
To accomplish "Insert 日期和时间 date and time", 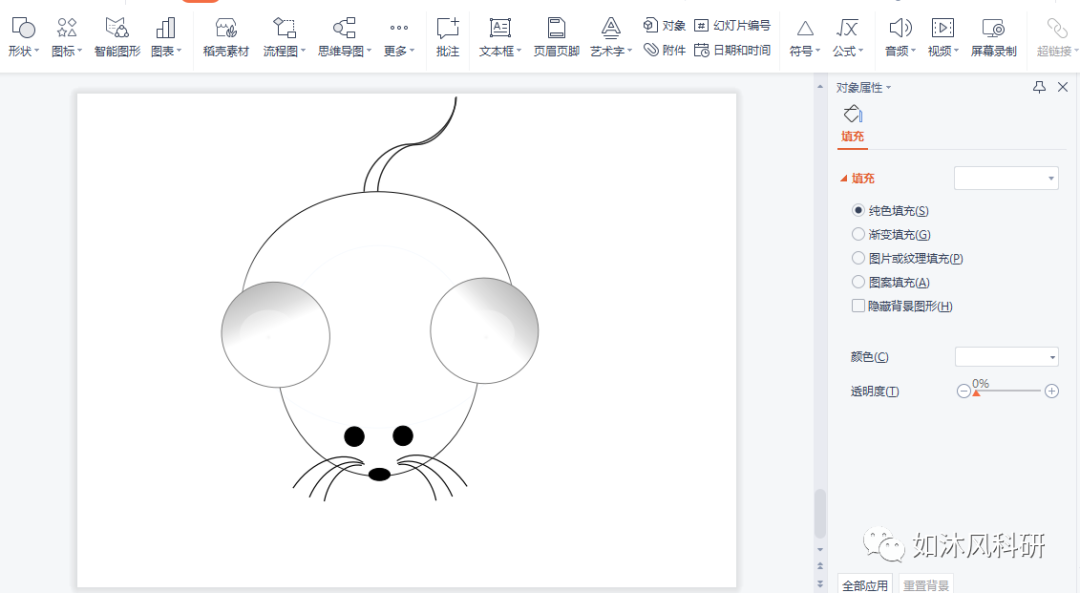I will pyautogui.click(x=732, y=50).
